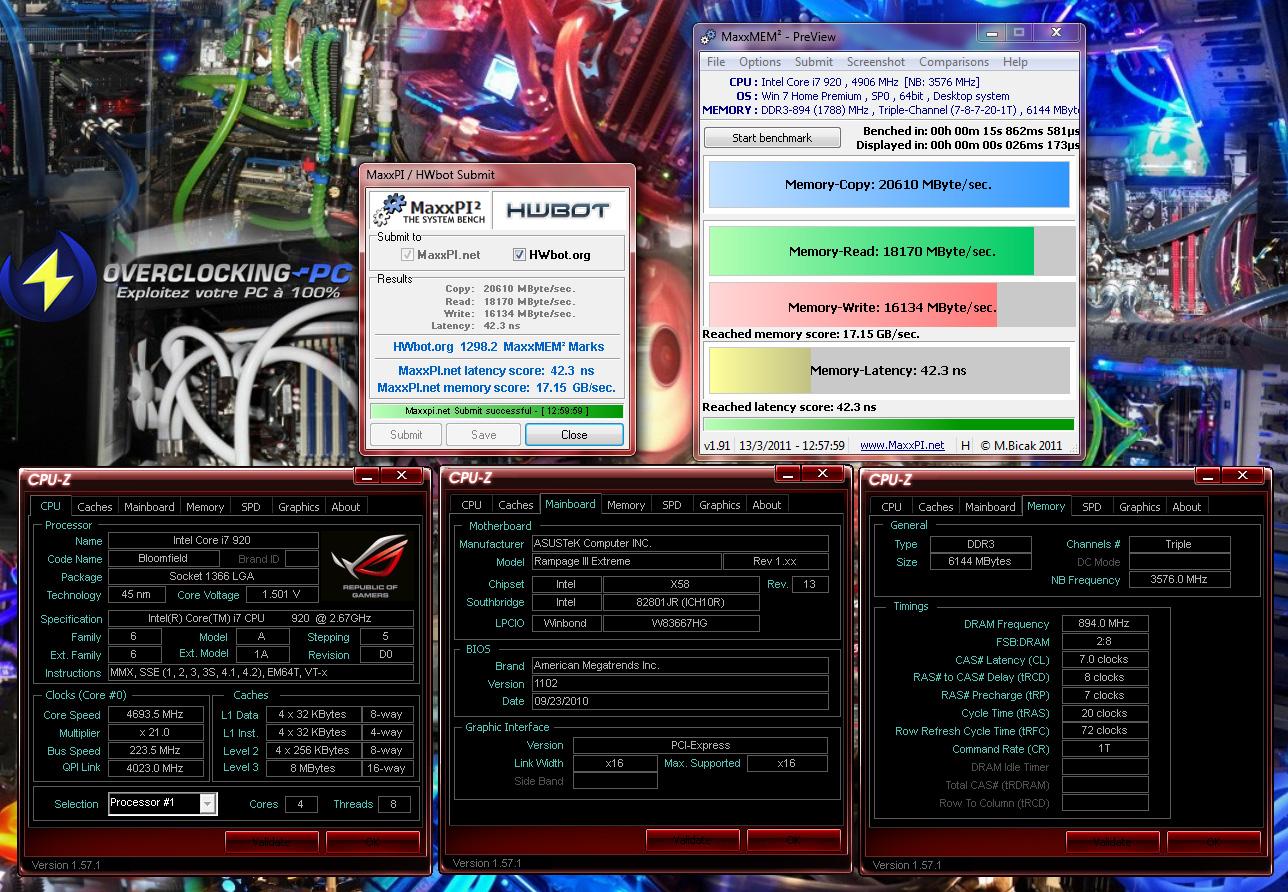Image resolution: width=1288 pixels, height=892 pixels.
Task: Click Validate button in middle CPU-Z window
Action: coord(693,840)
